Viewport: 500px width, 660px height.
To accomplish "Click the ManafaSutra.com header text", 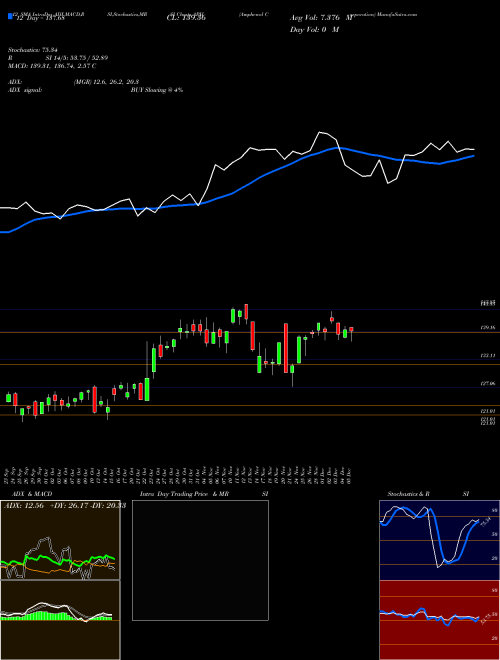I will pyautogui.click(x=398, y=14).
